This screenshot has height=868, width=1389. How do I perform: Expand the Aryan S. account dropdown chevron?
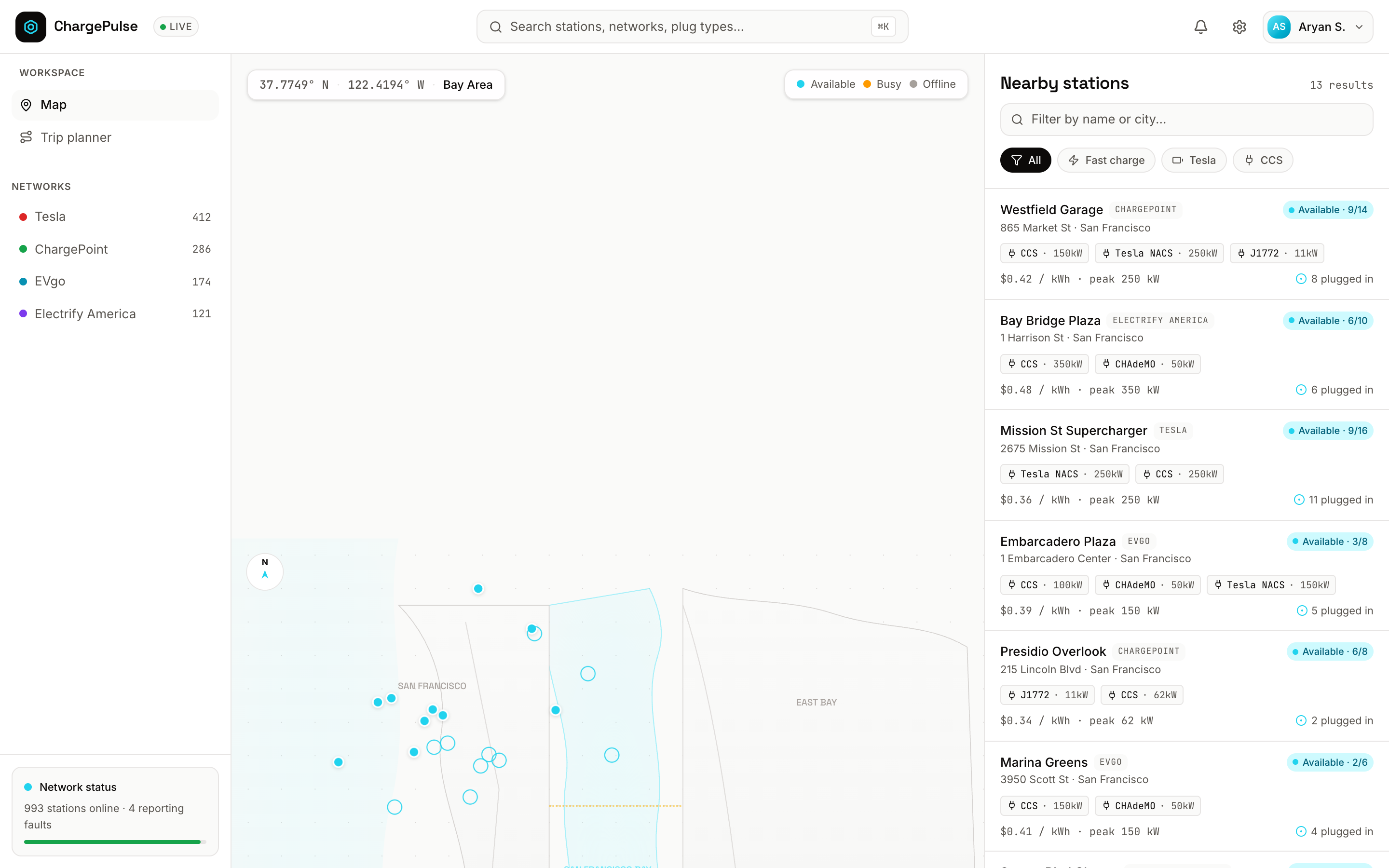tap(1359, 27)
